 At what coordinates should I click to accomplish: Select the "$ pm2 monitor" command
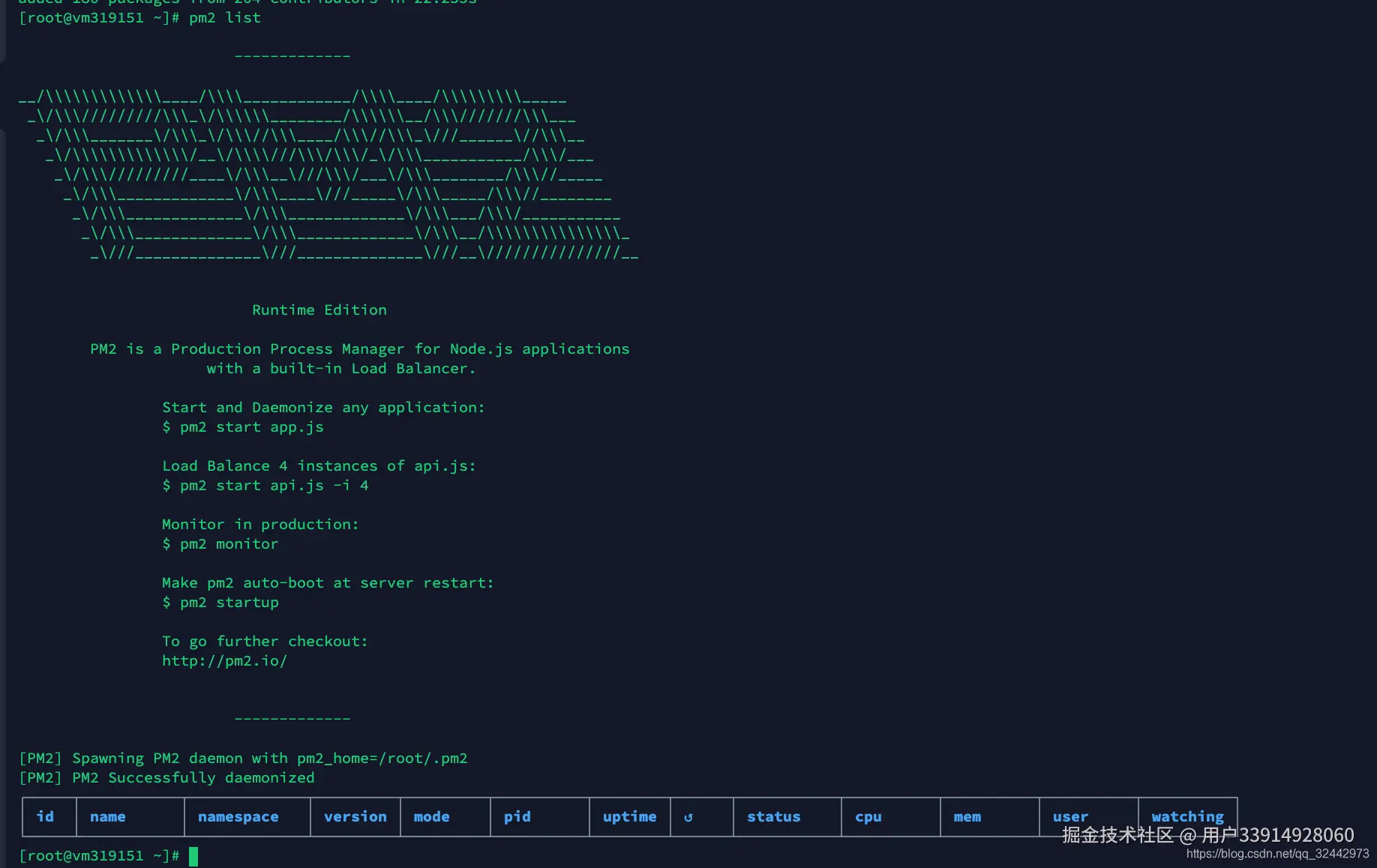220,543
